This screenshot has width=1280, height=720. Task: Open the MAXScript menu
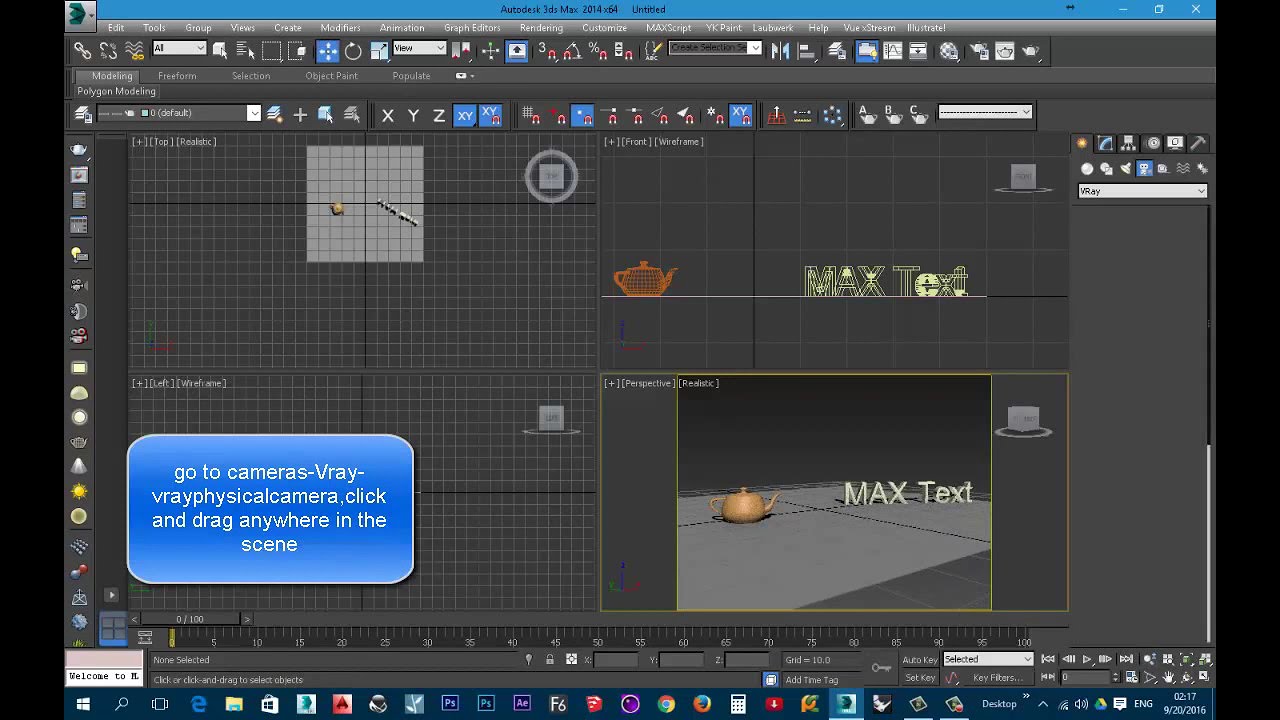tap(669, 28)
